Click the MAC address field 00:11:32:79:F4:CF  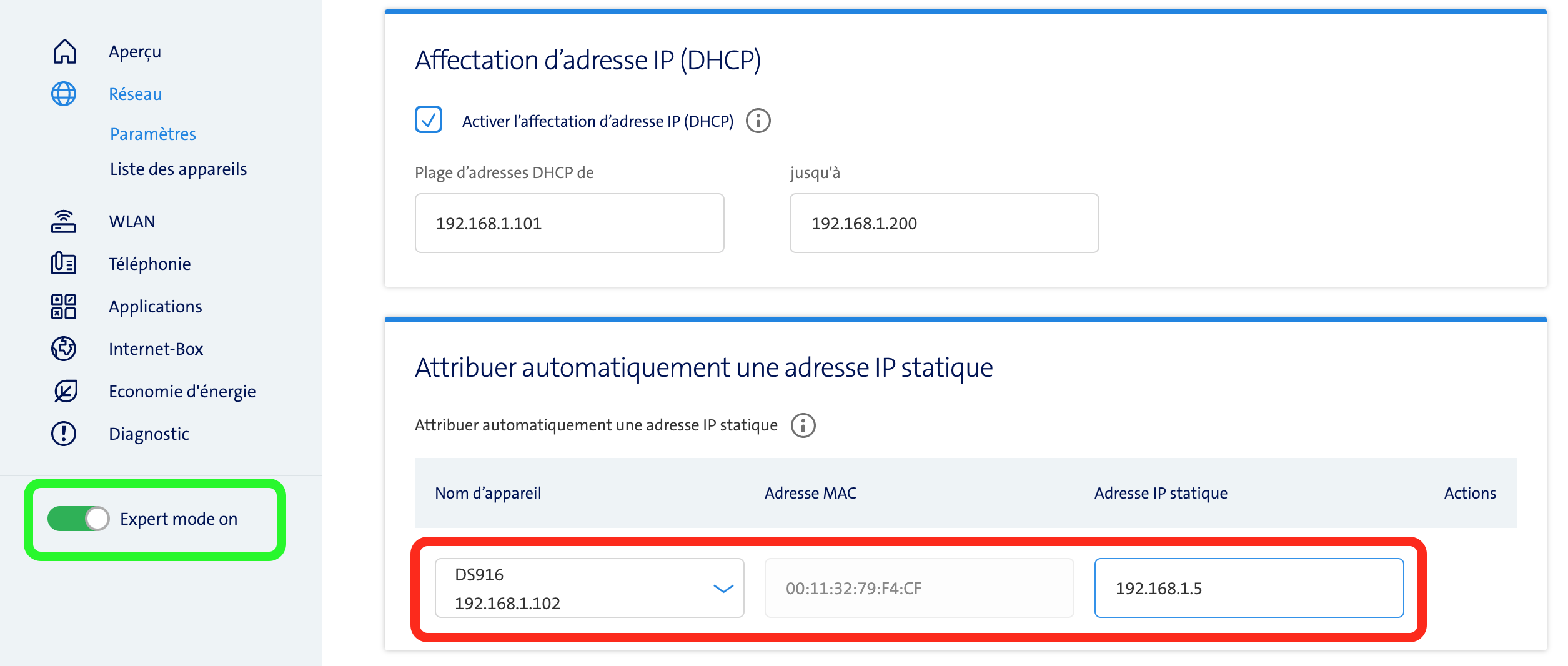[920, 588]
